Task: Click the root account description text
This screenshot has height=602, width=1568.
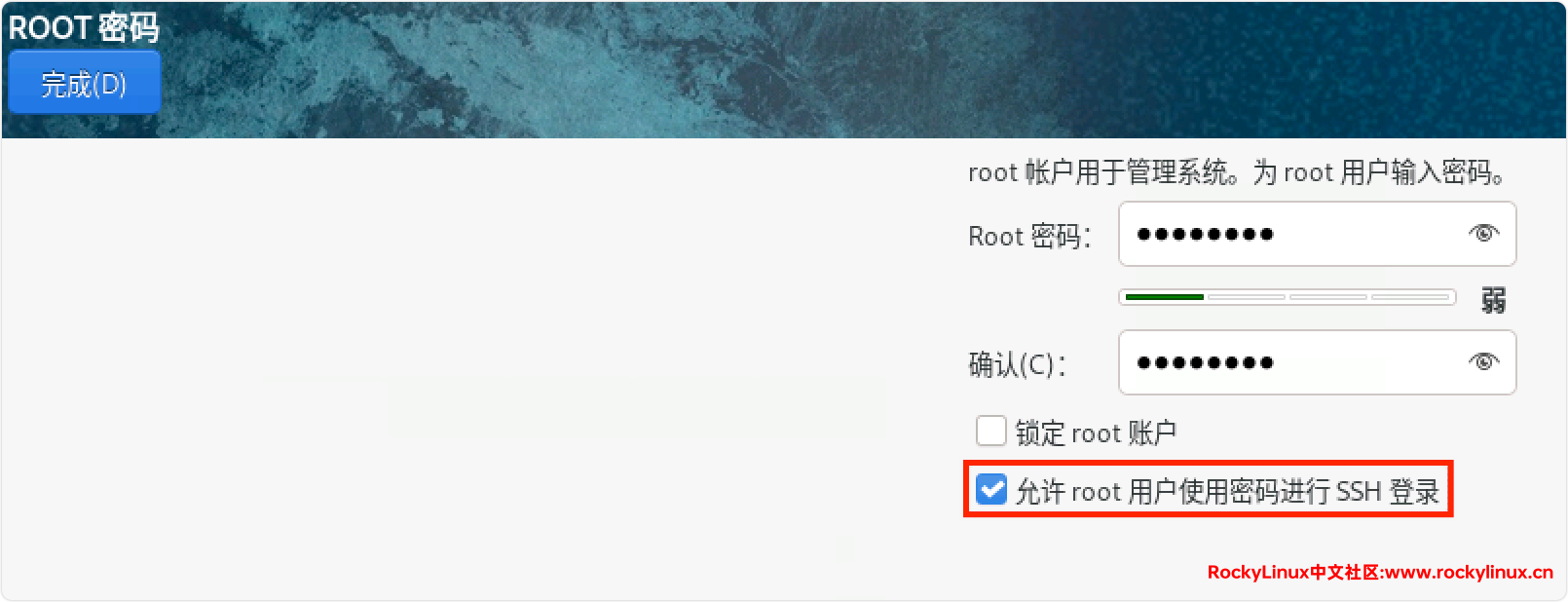Action: click(1237, 172)
